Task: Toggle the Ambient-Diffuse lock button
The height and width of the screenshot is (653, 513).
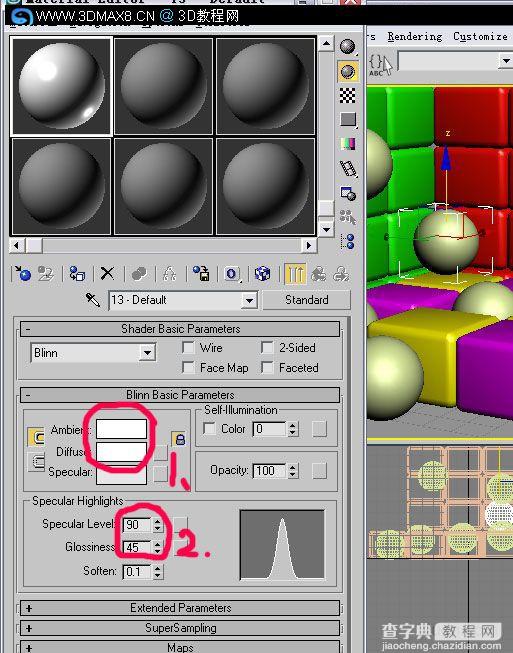Action: point(36,437)
